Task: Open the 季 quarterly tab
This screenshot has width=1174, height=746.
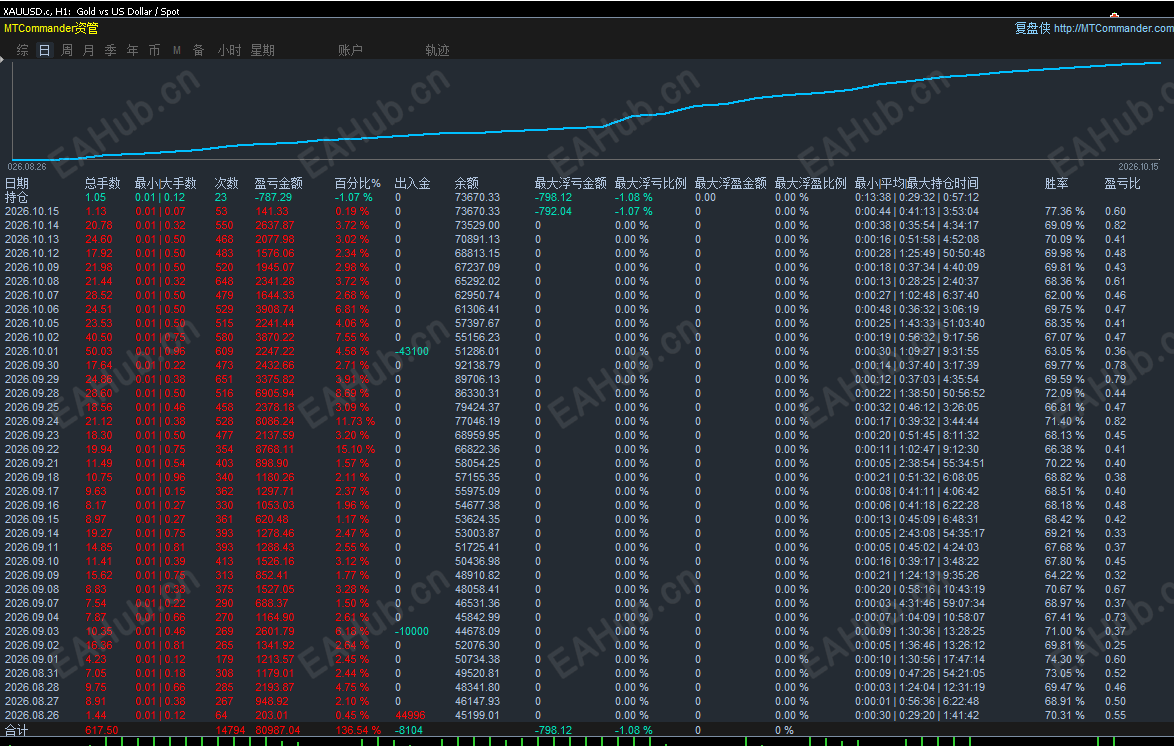Action: tap(110, 50)
